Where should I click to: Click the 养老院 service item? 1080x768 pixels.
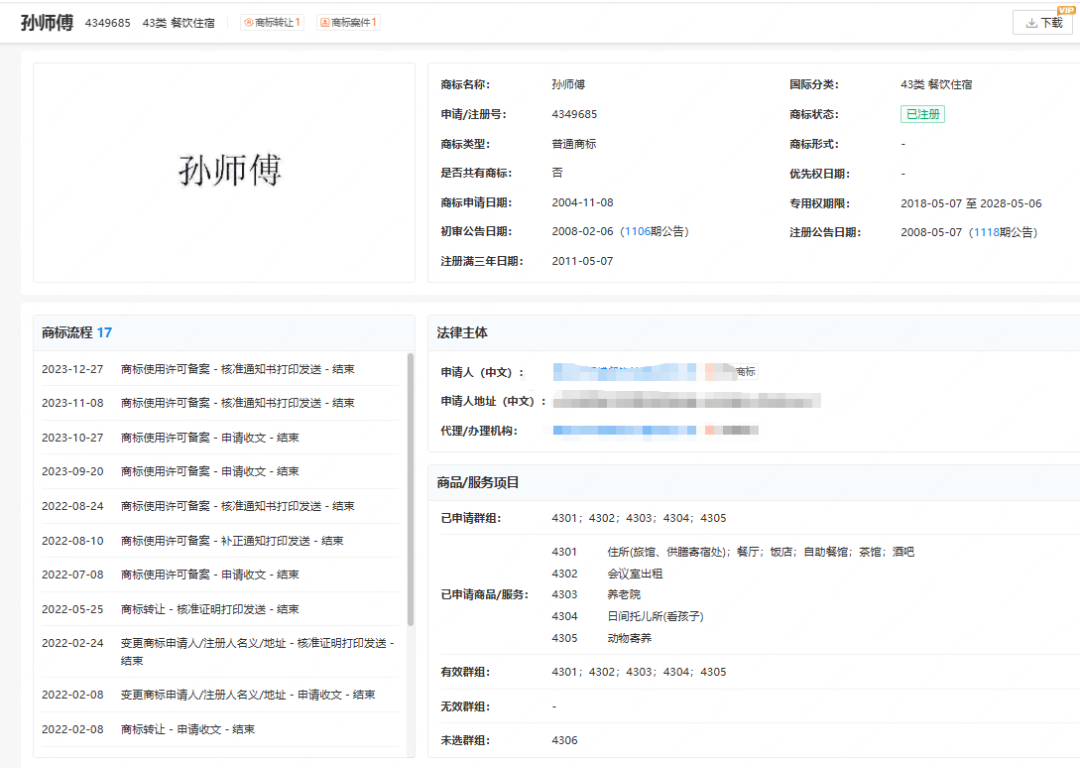(x=624, y=594)
